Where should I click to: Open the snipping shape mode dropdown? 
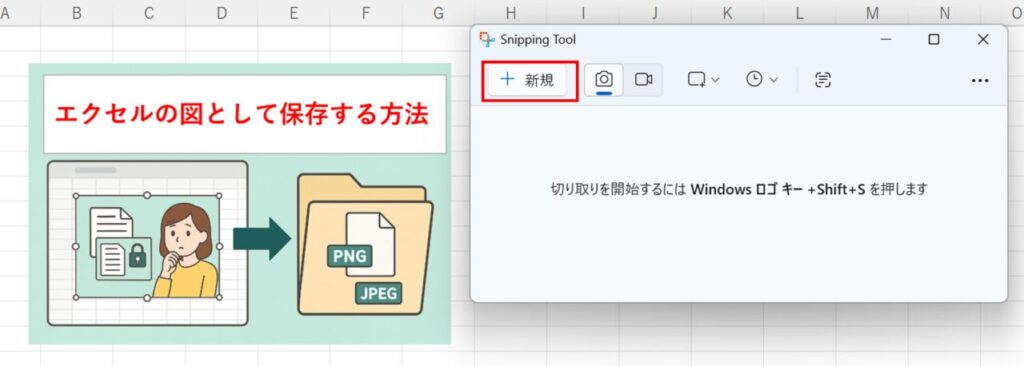click(x=703, y=80)
